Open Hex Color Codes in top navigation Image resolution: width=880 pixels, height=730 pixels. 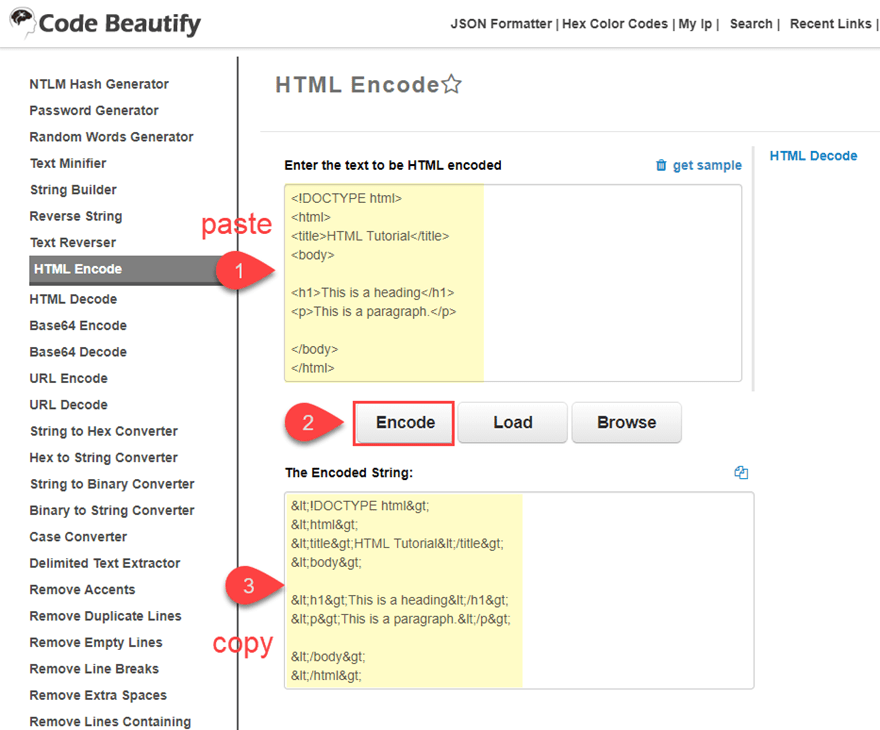click(614, 24)
